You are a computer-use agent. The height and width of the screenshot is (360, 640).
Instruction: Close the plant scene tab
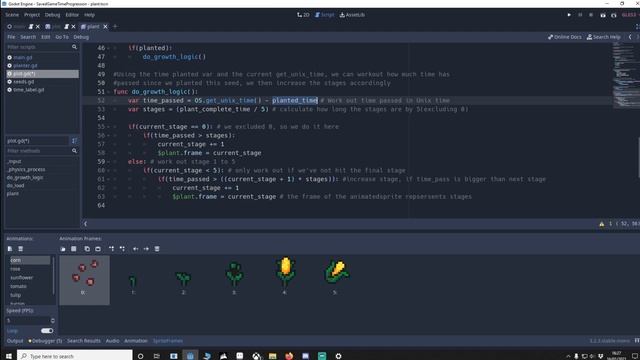coord(105,27)
